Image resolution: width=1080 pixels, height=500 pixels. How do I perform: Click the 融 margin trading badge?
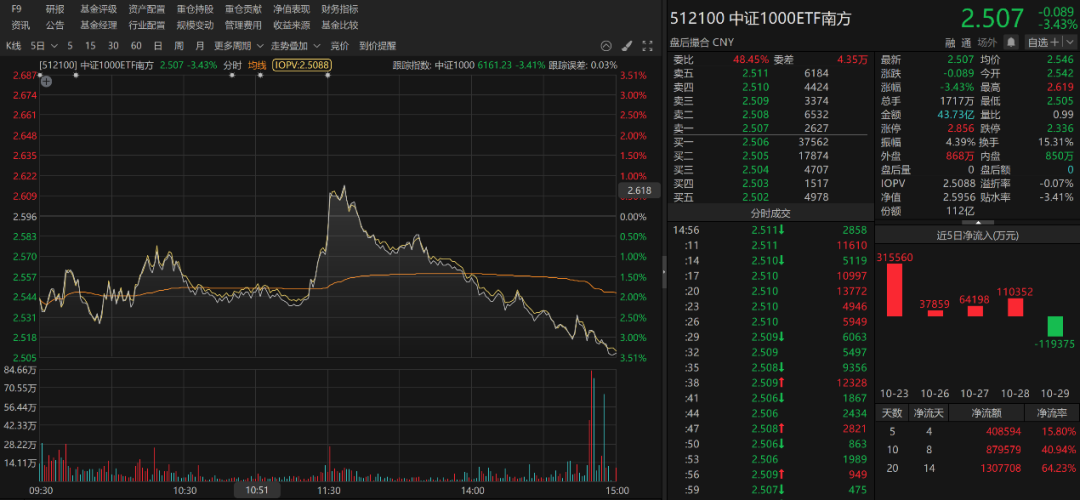(951, 42)
